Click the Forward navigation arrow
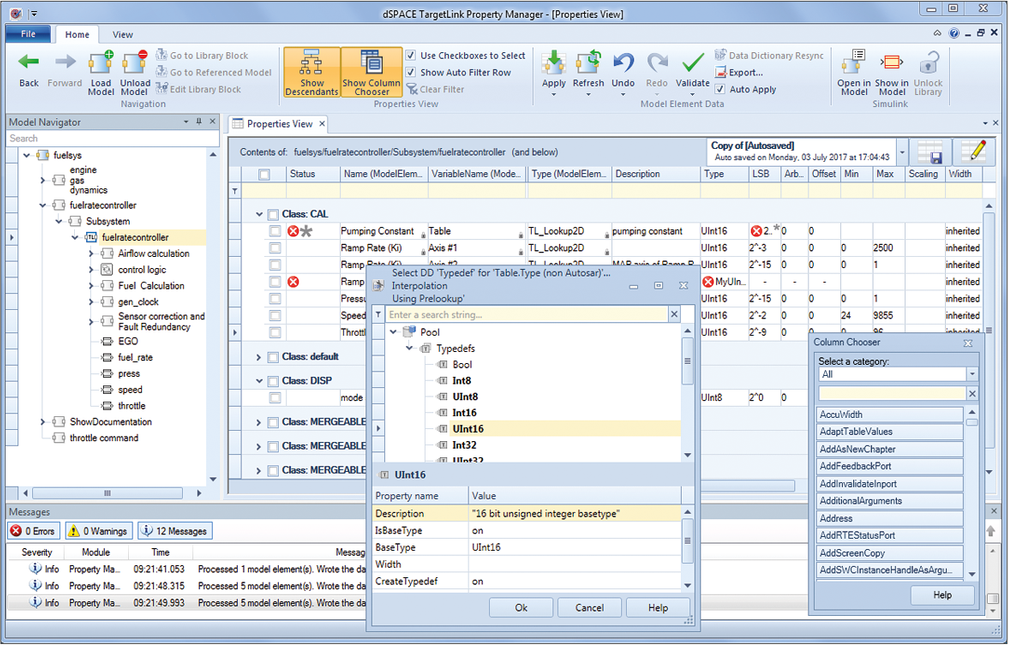1009x646 pixels. 64,62
